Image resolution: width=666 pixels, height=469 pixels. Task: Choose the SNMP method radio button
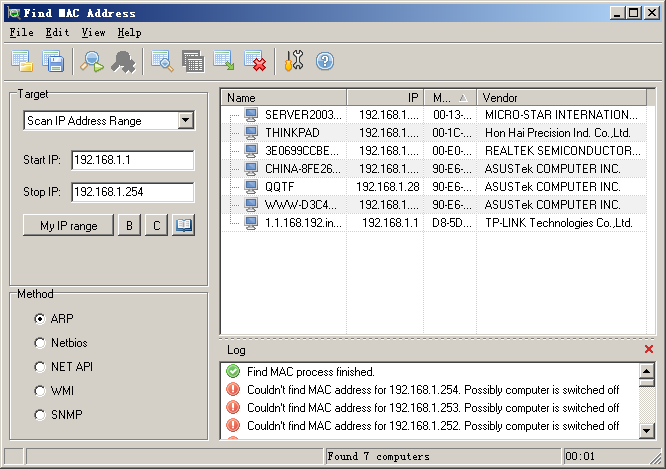[40, 415]
